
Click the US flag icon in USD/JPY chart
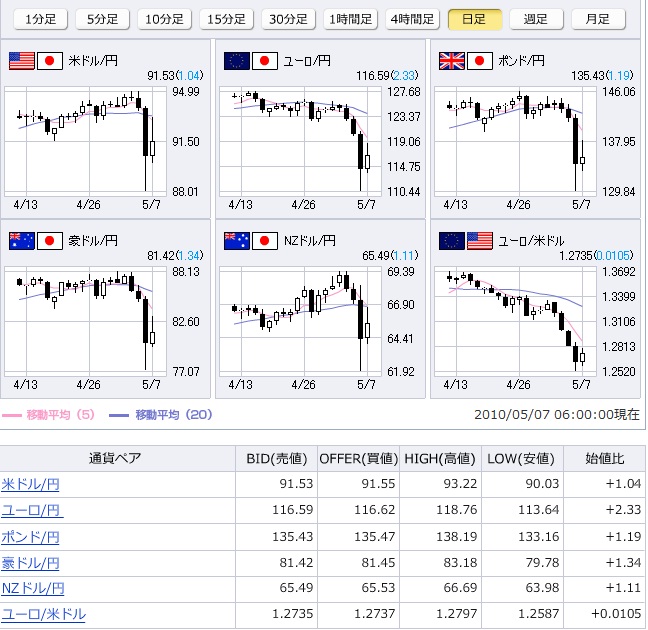coord(21,62)
